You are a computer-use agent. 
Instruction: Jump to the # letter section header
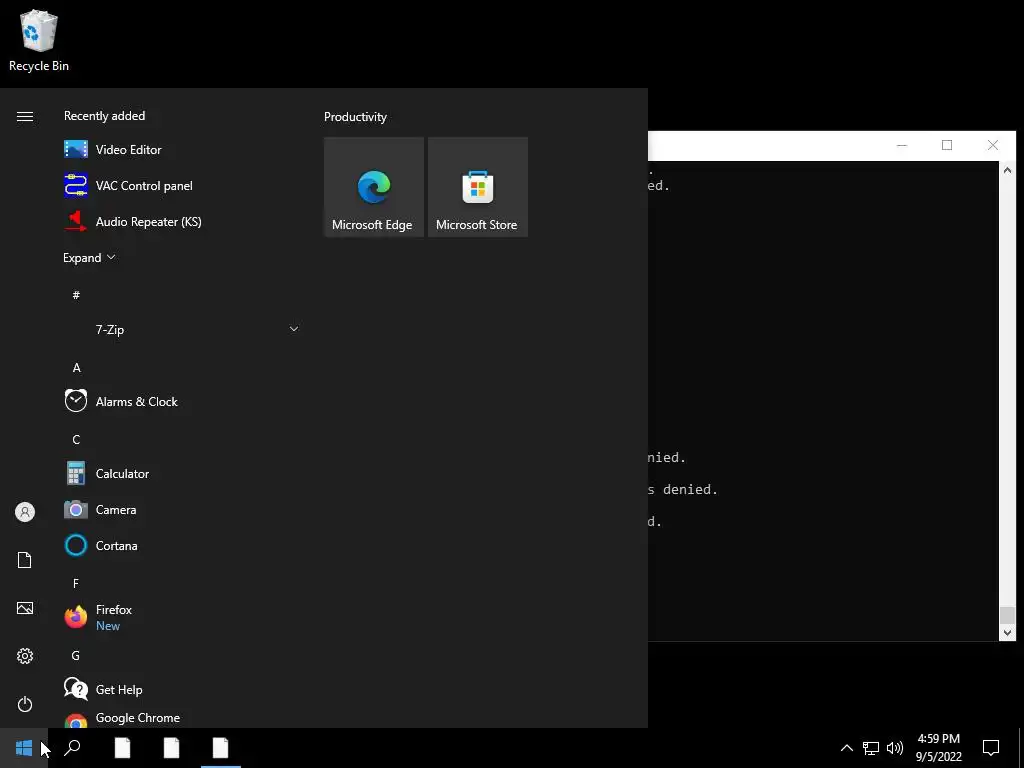pyautogui.click(x=76, y=295)
